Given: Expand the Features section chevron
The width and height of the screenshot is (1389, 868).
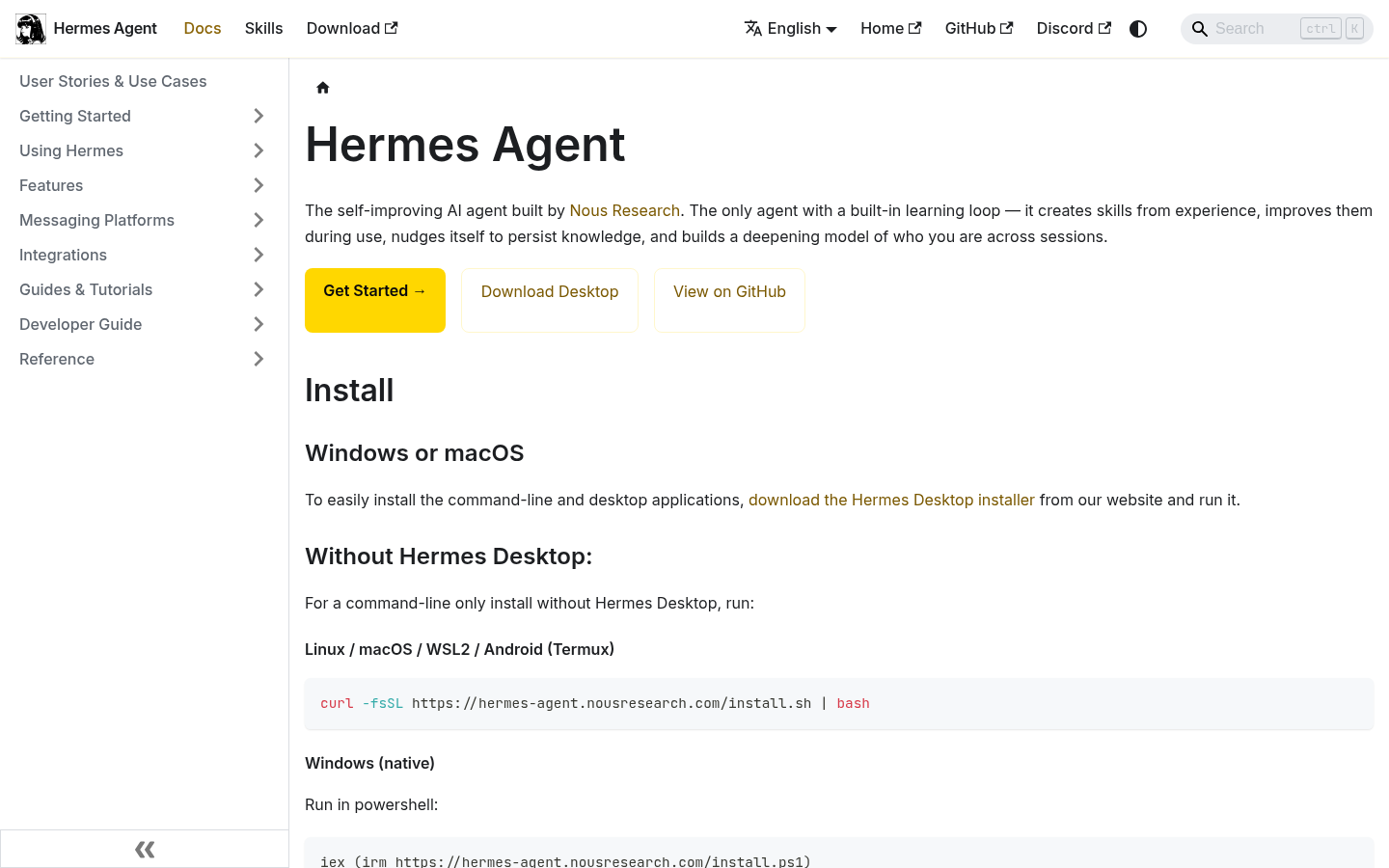Looking at the screenshot, I should [x=259, y=185].
